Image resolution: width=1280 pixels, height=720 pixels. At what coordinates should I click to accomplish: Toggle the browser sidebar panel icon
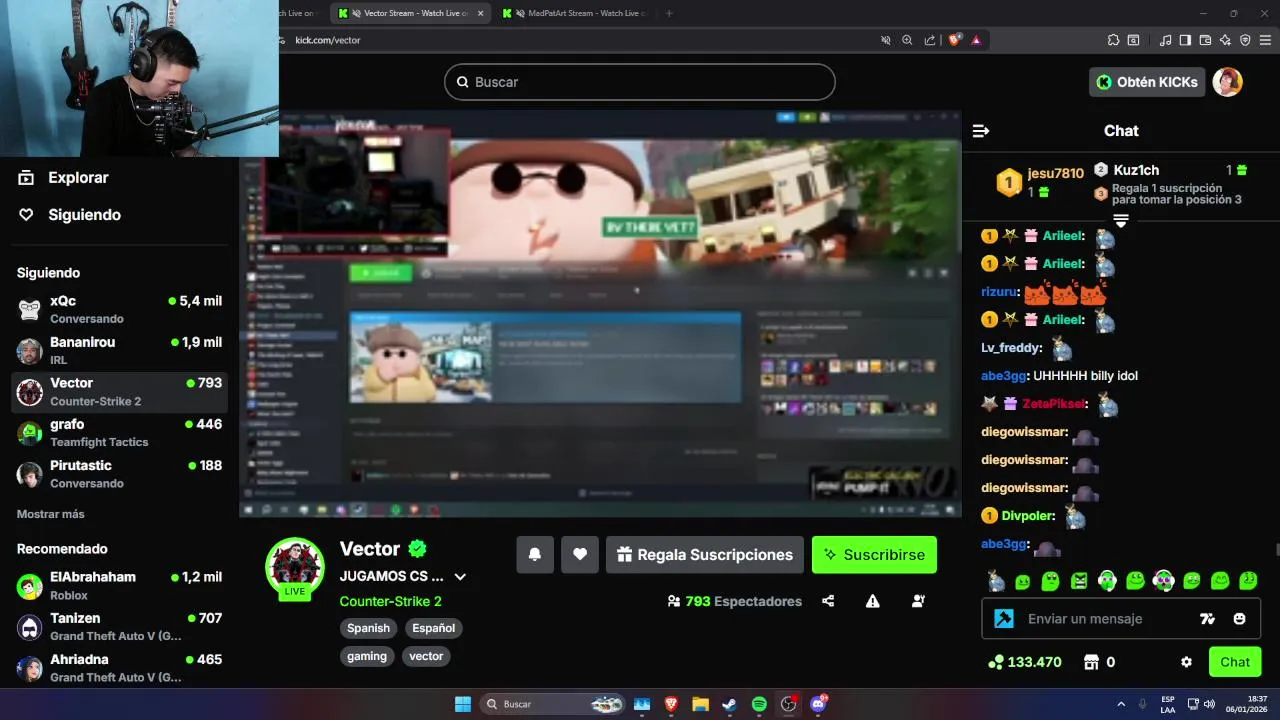tap(1185, 40)
